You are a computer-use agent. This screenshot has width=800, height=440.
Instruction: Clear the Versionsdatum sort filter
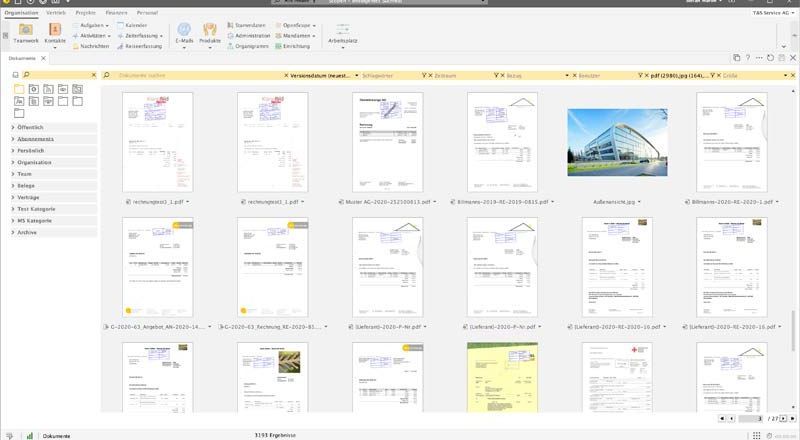(x=286, y=75)
